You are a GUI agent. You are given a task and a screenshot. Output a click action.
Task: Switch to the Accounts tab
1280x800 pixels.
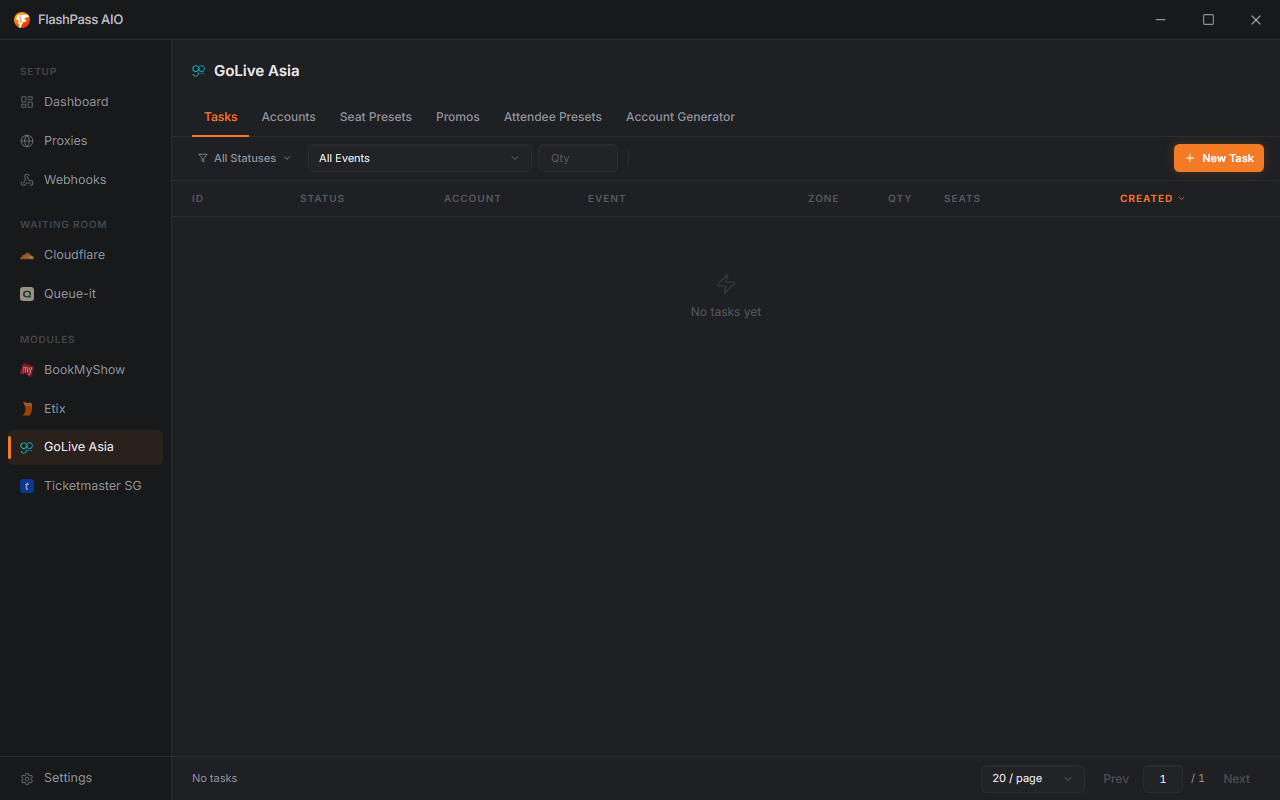[x=288, y=117]
